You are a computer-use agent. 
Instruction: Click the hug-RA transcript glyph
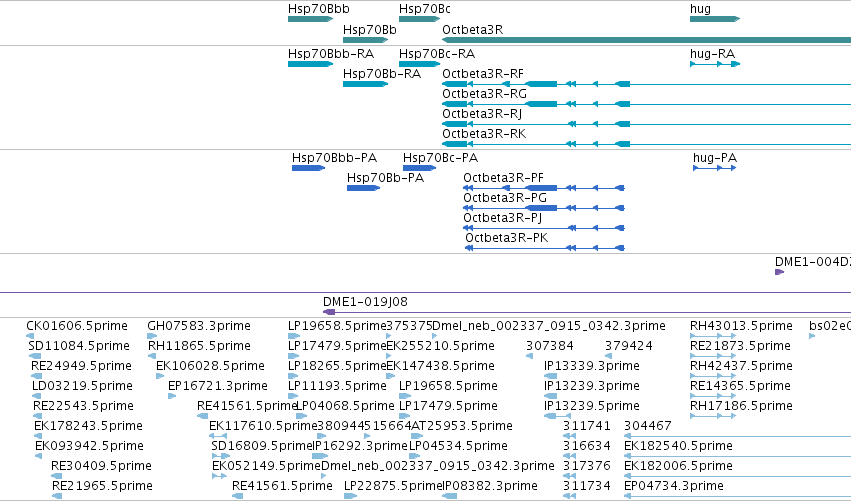click(715, 64)
